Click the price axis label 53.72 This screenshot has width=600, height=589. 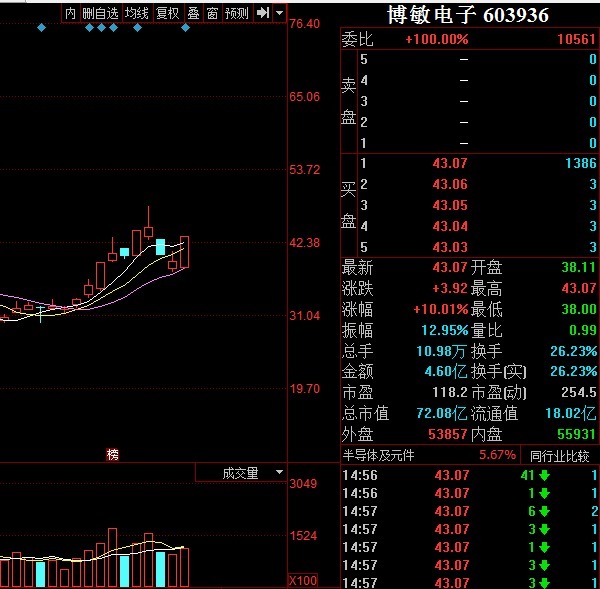click(x=305, y=170)
